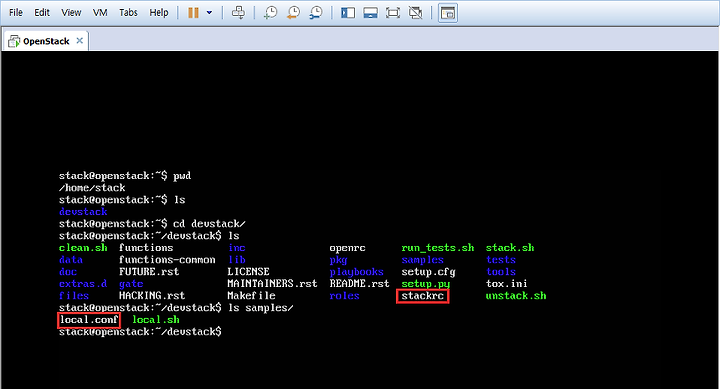Click the stackrc file name

click(x=422, y=296)
